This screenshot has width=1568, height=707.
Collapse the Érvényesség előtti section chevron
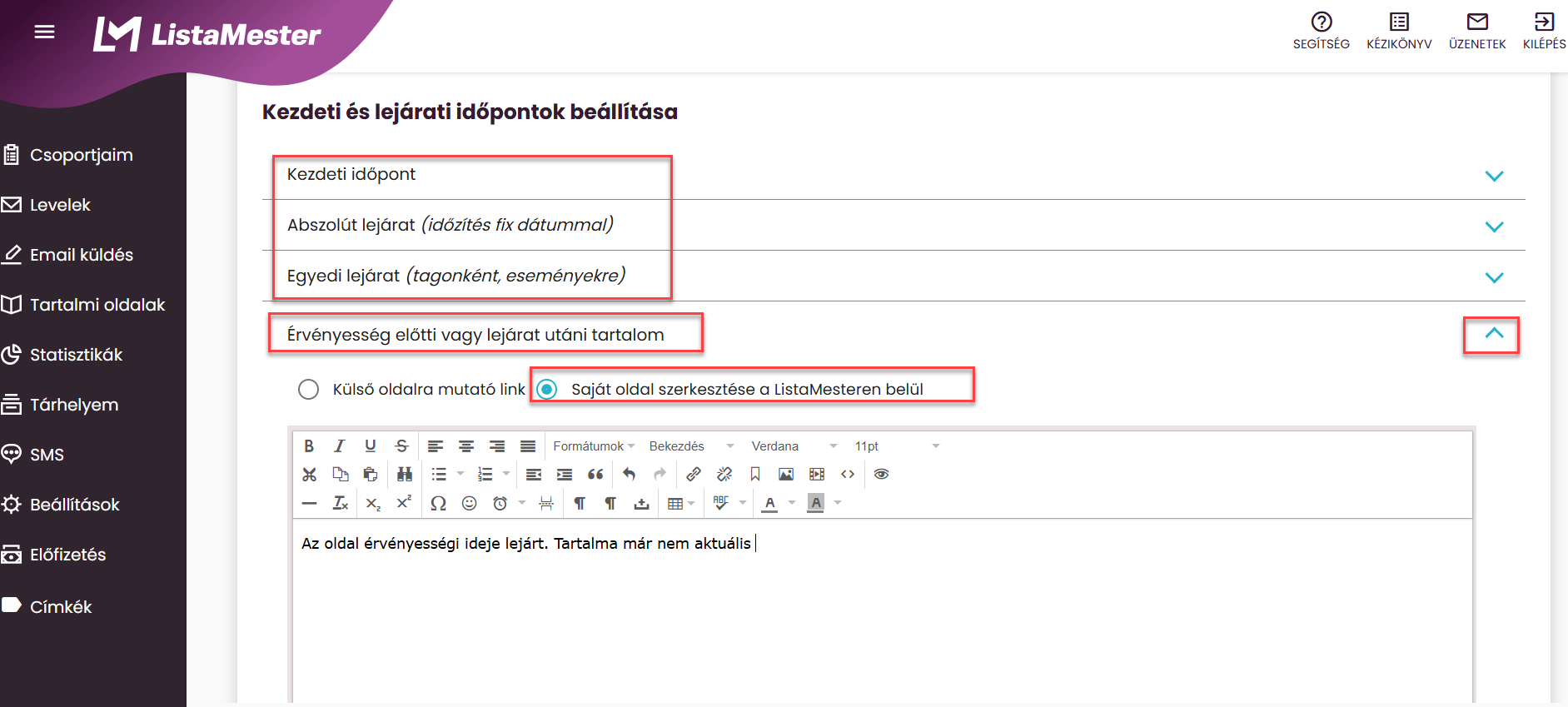click(1494, 333)
